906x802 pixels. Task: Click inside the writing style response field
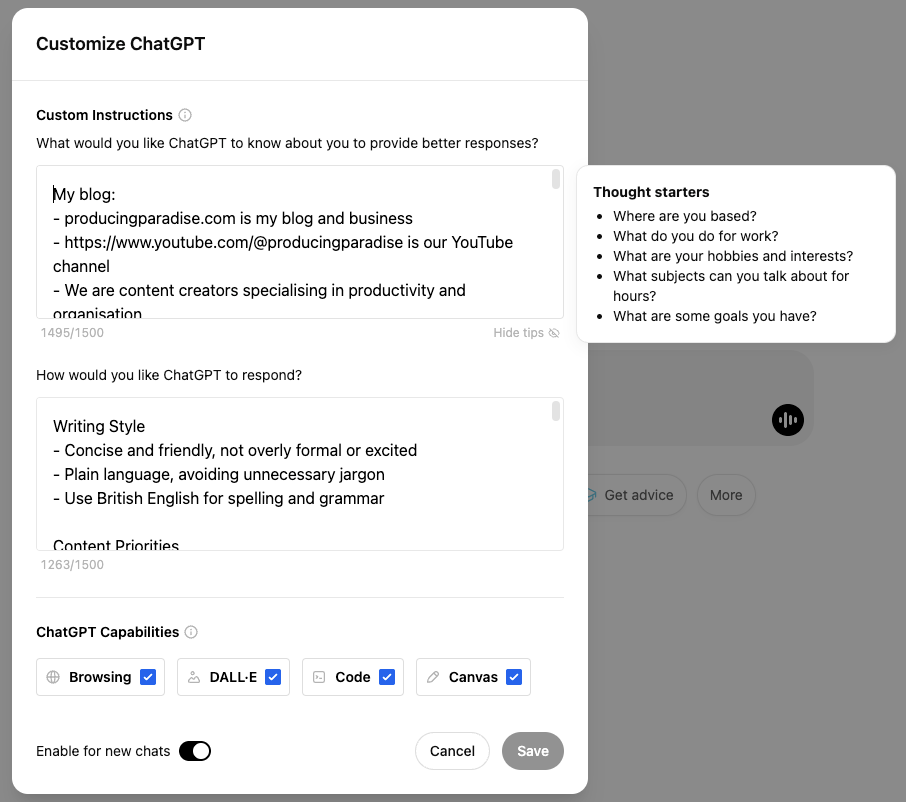300,470
